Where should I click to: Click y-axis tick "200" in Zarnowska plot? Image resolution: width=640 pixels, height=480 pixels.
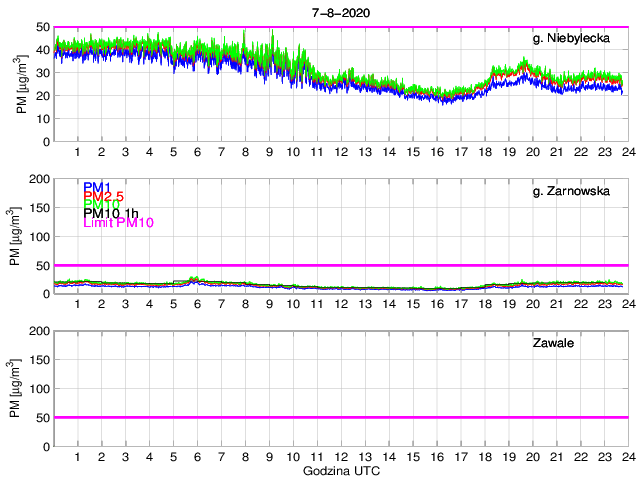pos(40,179)
